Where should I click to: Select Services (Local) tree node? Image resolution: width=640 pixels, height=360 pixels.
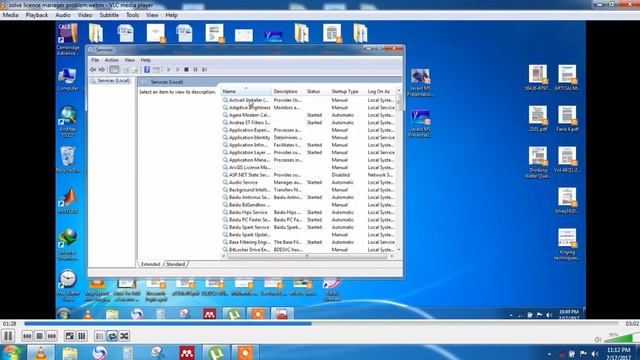point(110,81)
